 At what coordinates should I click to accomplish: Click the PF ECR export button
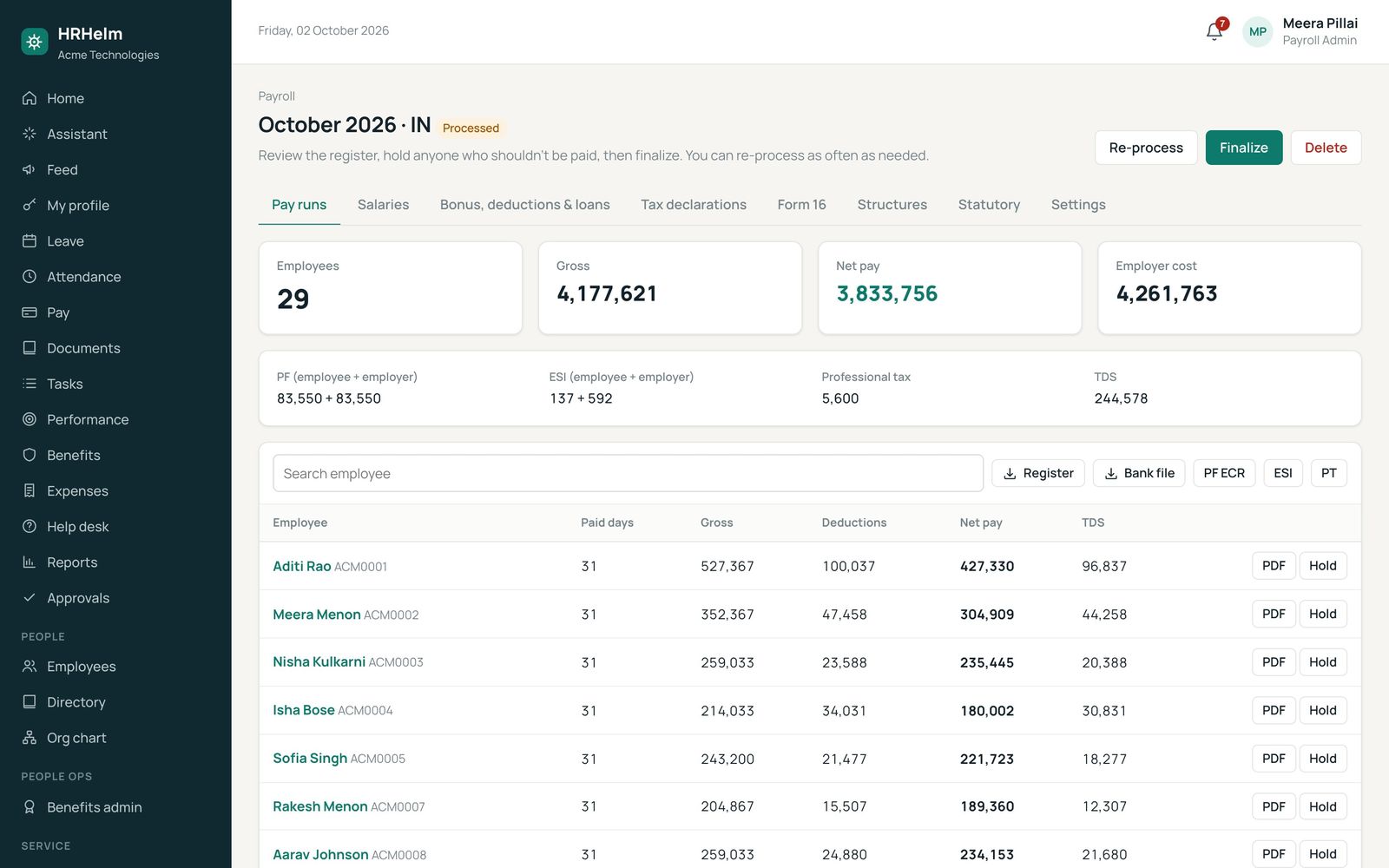pyautogui.click(x=1224, y=473)
